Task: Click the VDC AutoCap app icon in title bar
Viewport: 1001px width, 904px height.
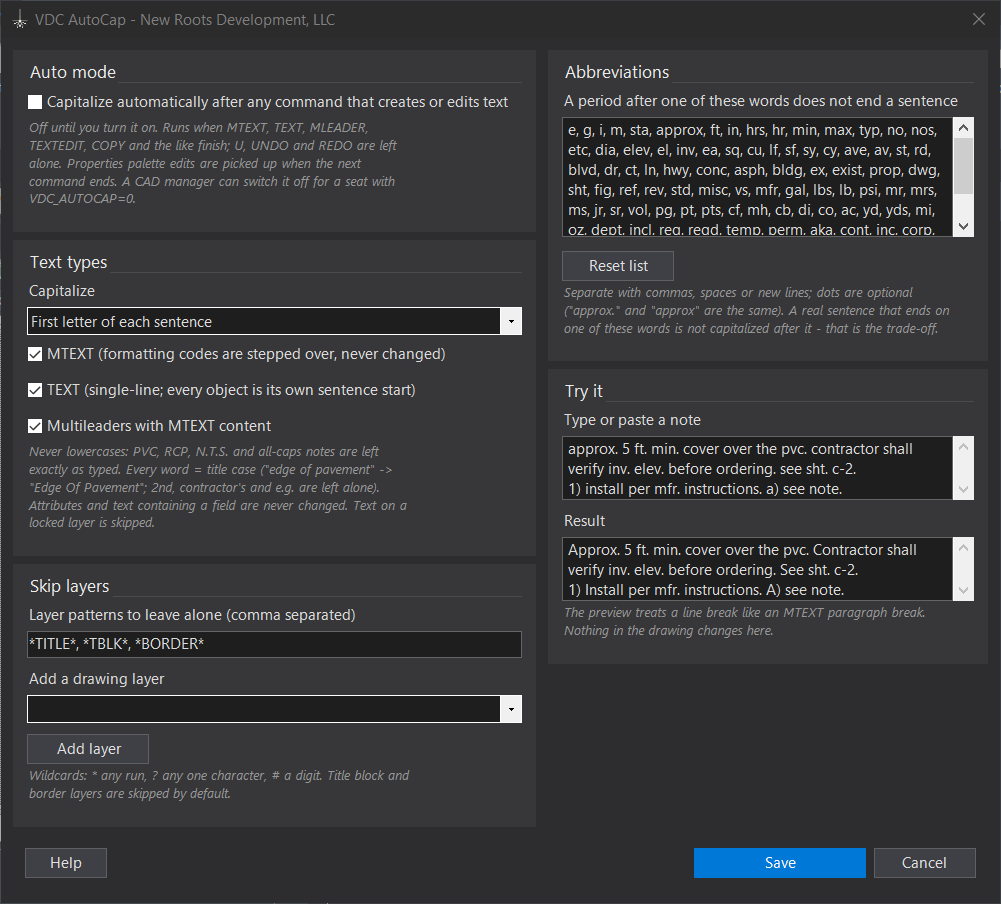Action: (x=20, y=20)
